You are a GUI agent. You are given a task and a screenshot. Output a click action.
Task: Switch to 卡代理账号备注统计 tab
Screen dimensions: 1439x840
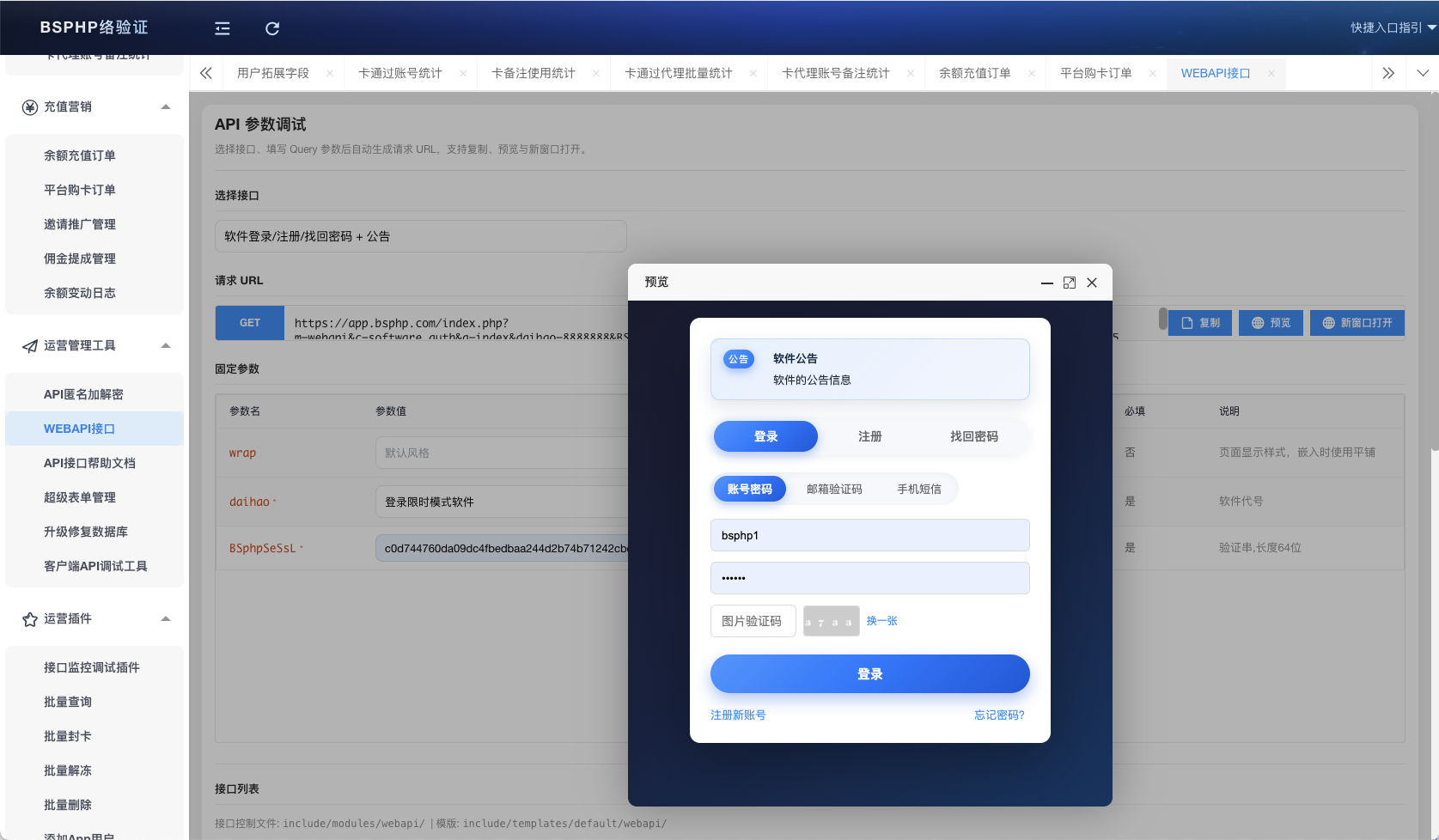pos(836,73)
